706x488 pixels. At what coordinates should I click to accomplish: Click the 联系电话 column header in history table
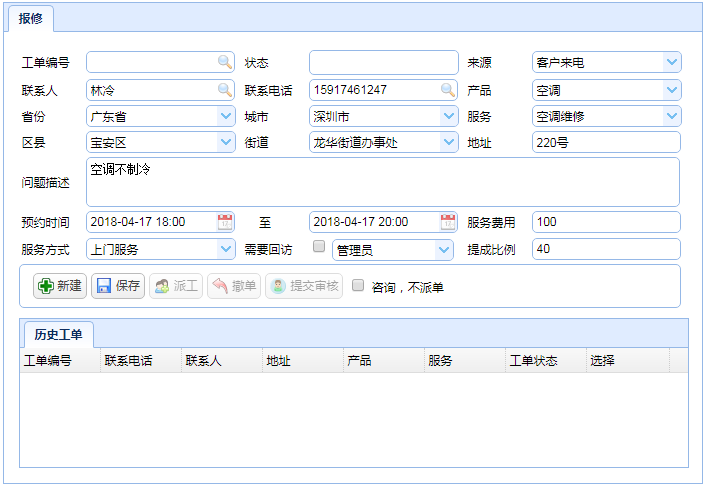point(141,360)
